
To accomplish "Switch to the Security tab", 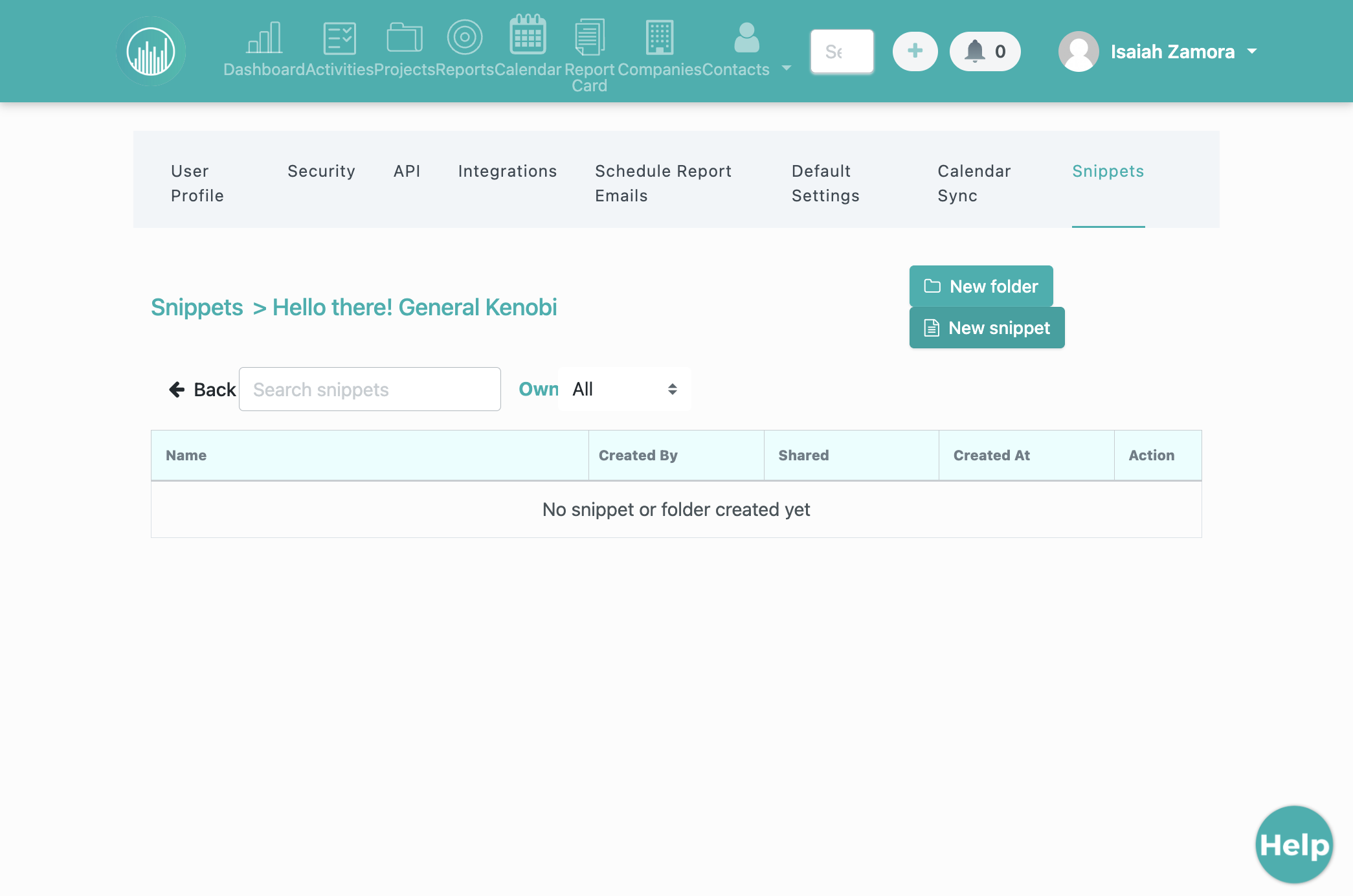I will (x=321, y=171).
